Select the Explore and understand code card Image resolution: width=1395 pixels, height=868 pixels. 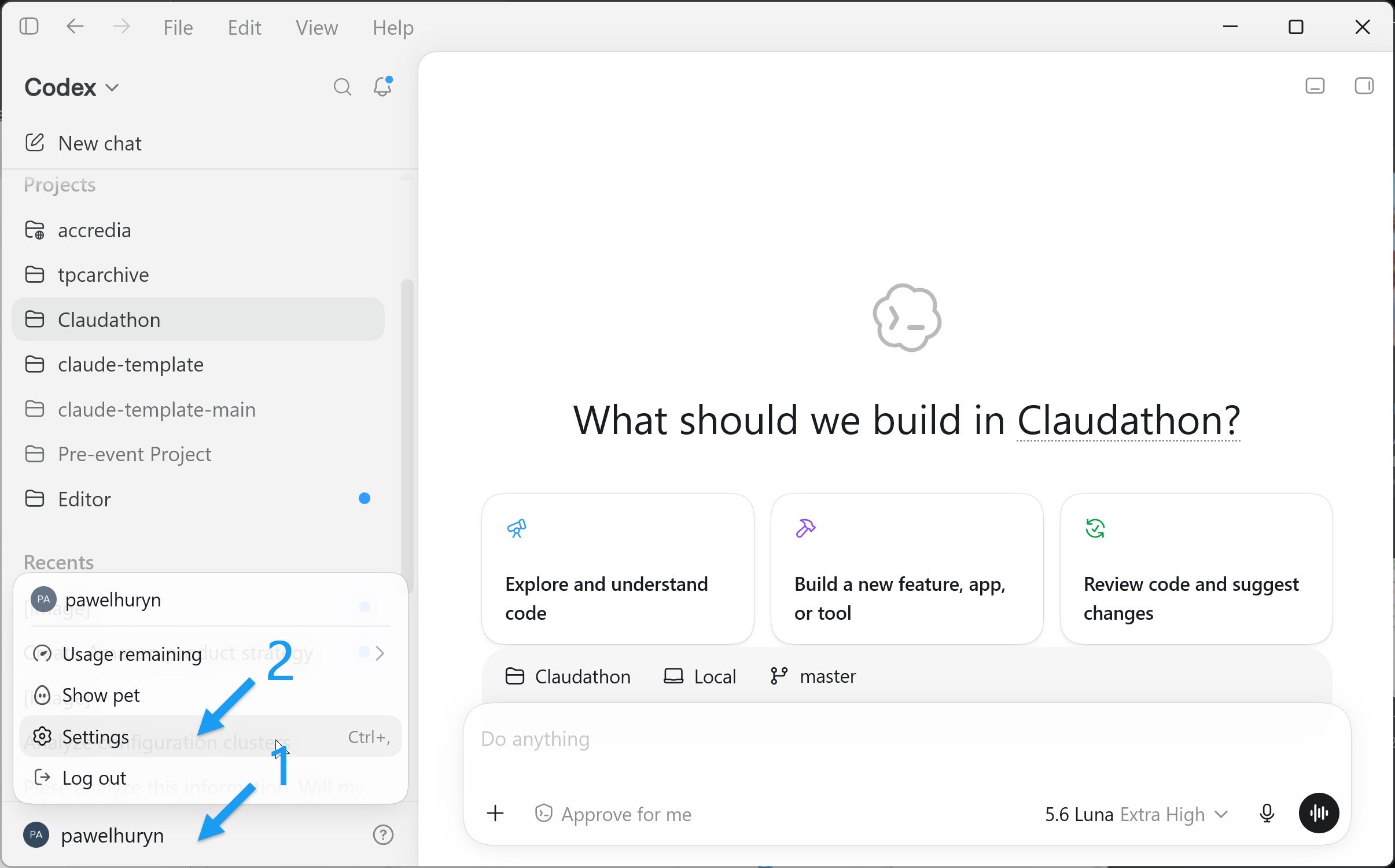click(x=617, y=569)
